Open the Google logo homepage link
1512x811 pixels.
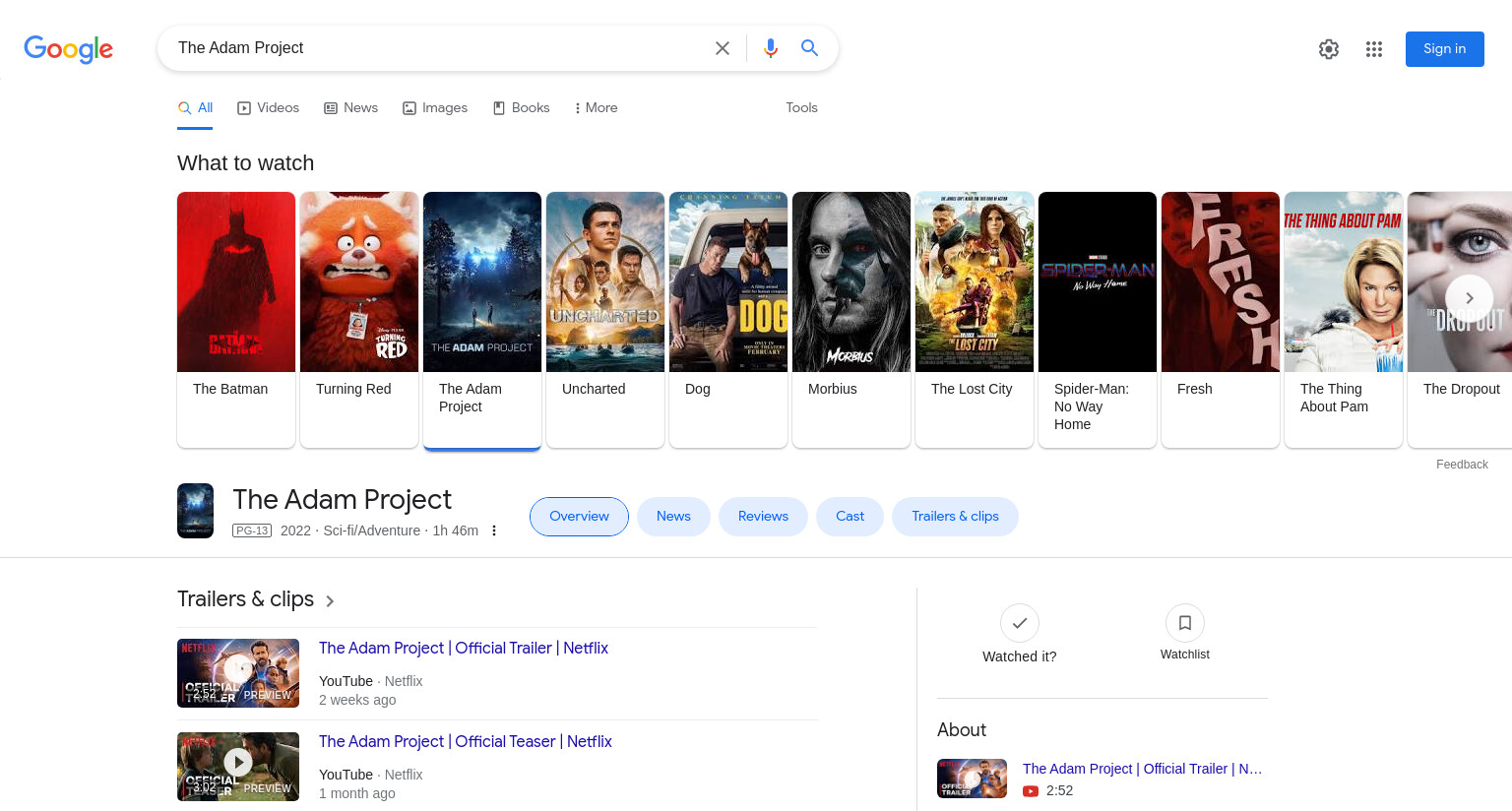click(x=68, y=48)
